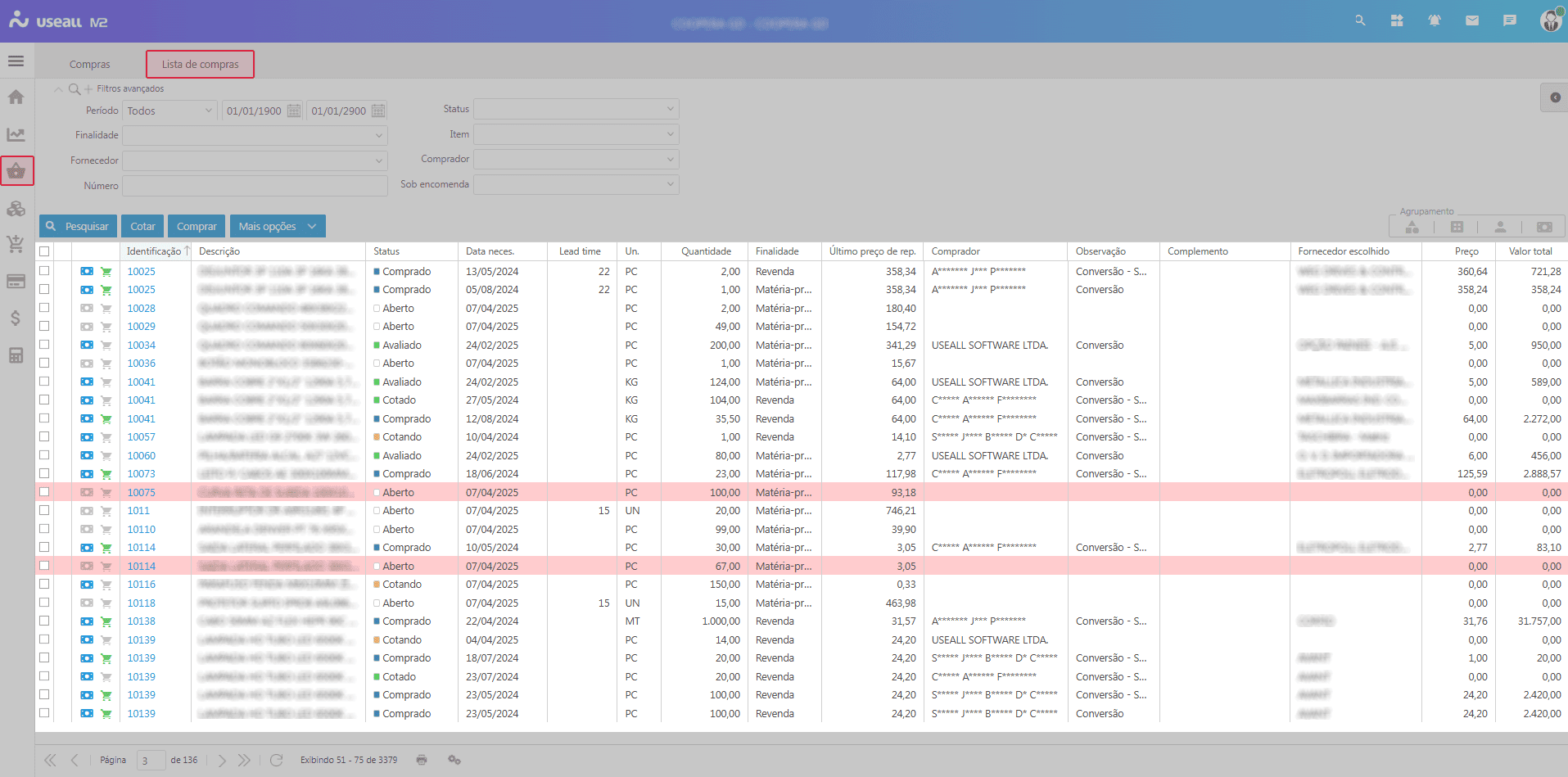Tick the select-all checkbox in the table header
Image resolution: width=1568 pixels, height=777 pixels.
coord(45,251)
